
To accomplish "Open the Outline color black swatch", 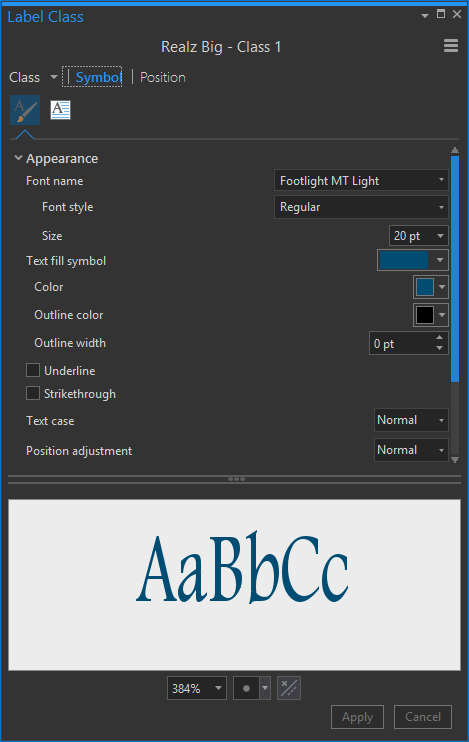I will click(425, 315).
